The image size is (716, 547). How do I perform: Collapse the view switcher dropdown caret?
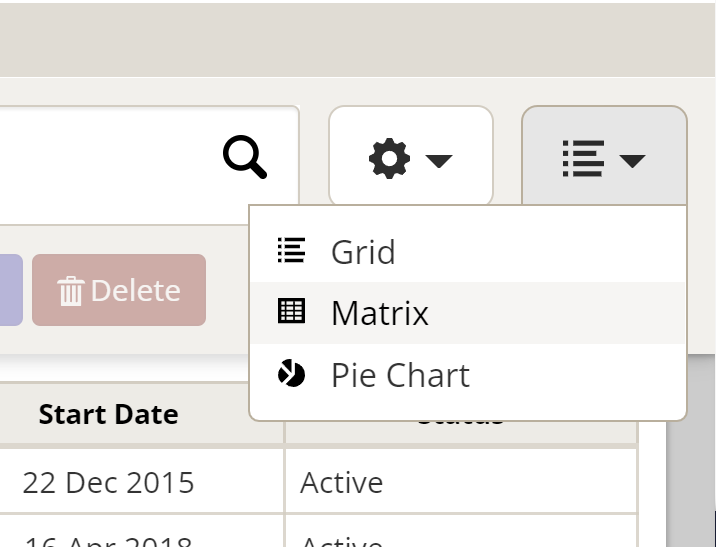(x=632, y=160)
